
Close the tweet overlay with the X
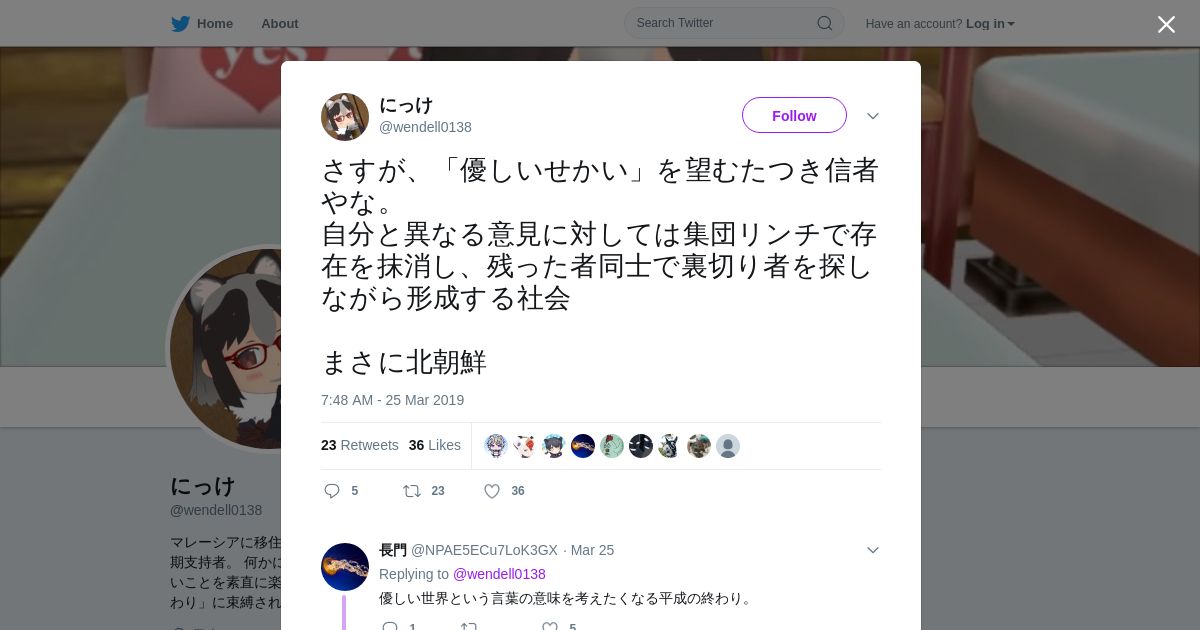(1166, 24)
